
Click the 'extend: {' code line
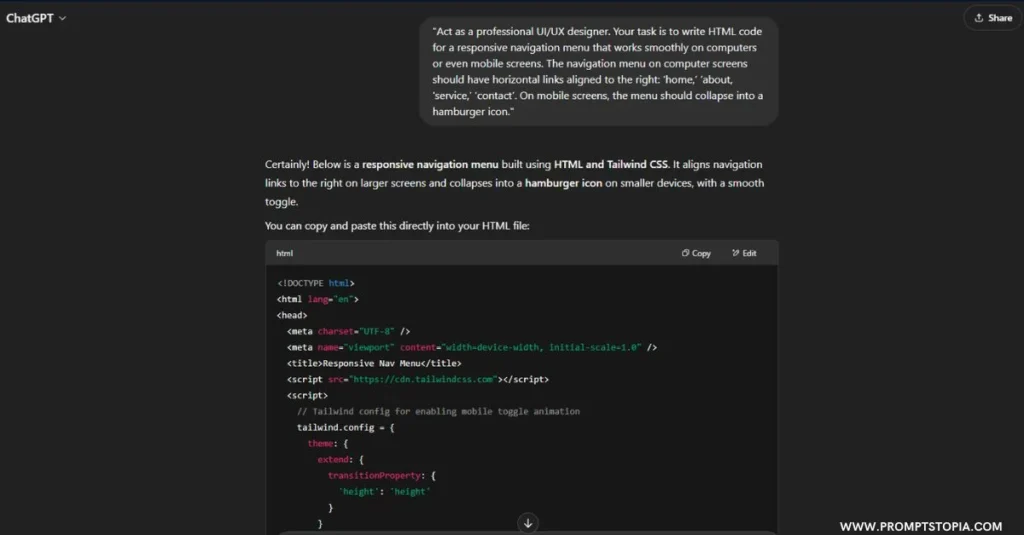point(340,460)
